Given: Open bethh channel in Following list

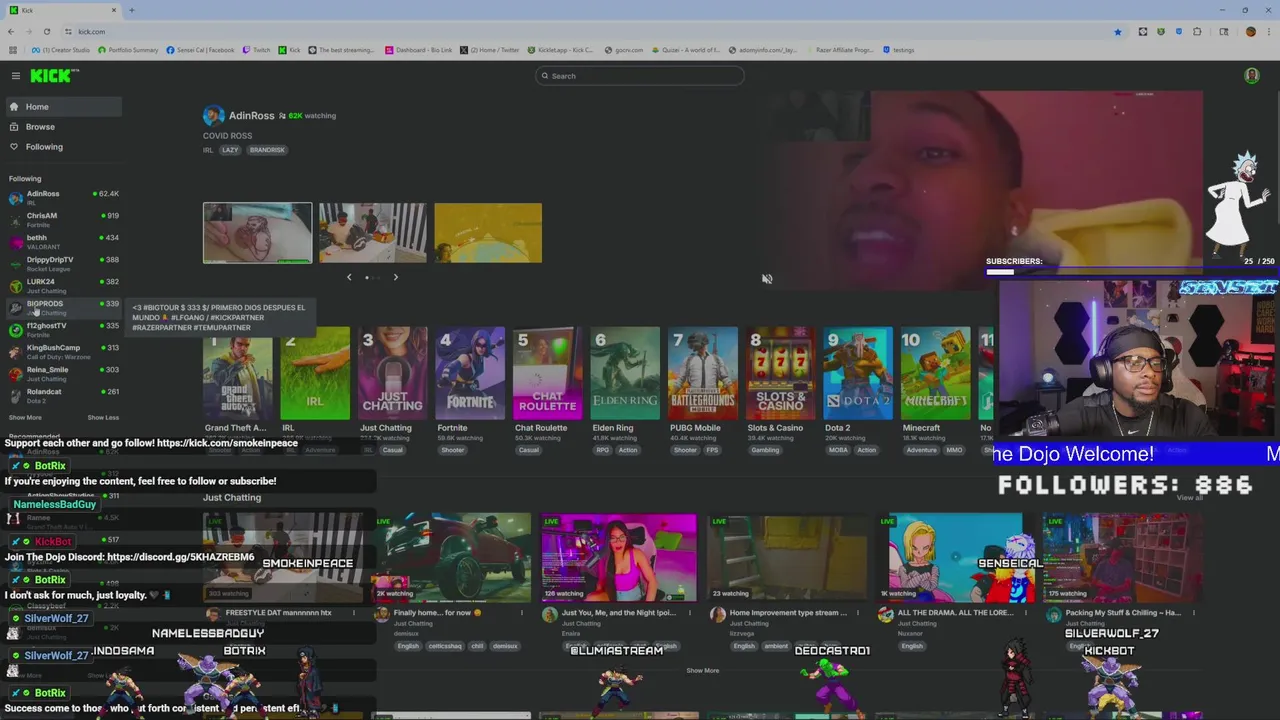Looking at the screenshot, I should [x=63, y=241].
